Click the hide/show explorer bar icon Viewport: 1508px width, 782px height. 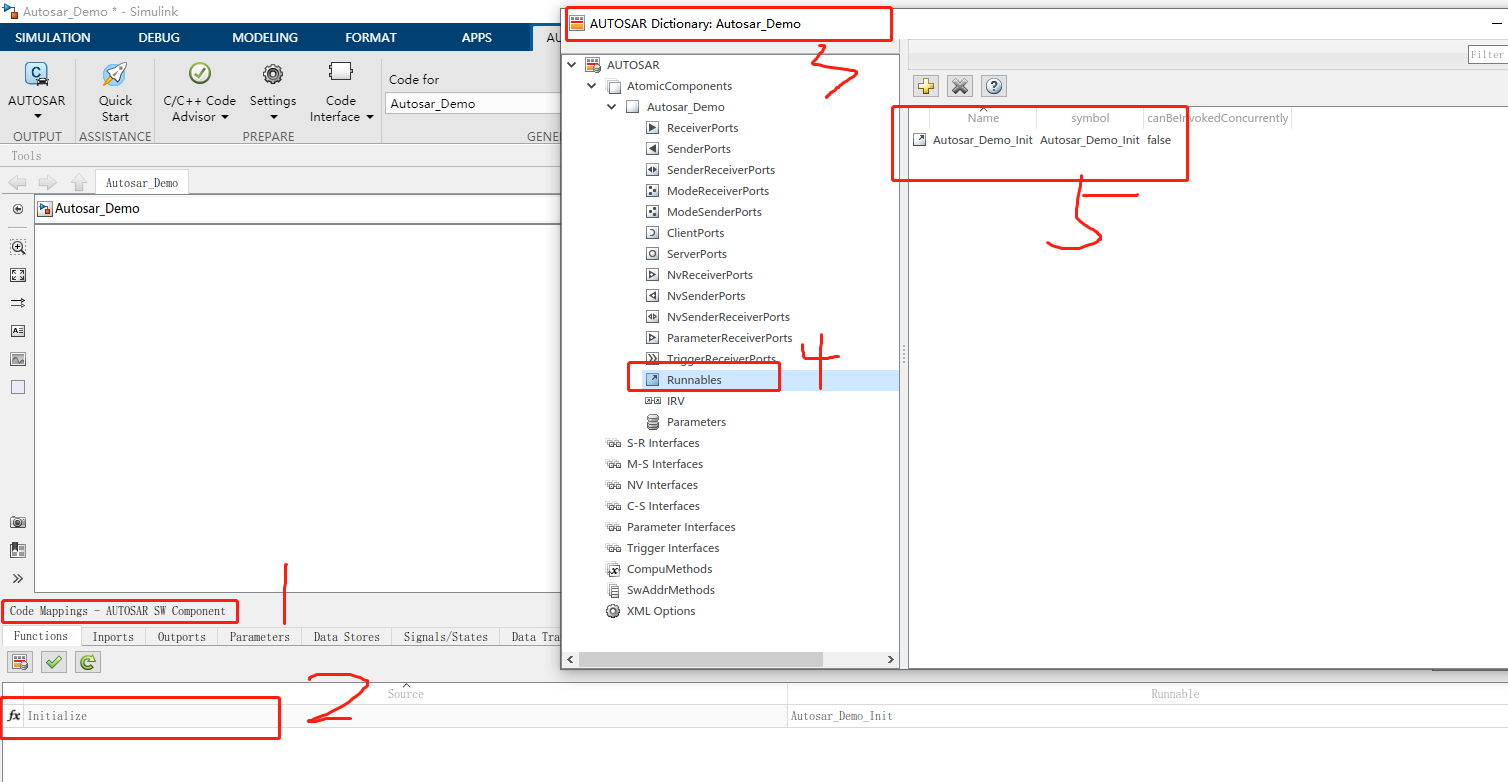tap(18, 209)
